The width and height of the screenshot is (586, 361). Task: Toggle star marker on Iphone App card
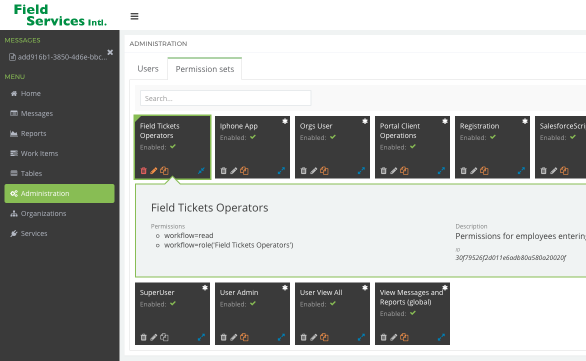point(285,121)
